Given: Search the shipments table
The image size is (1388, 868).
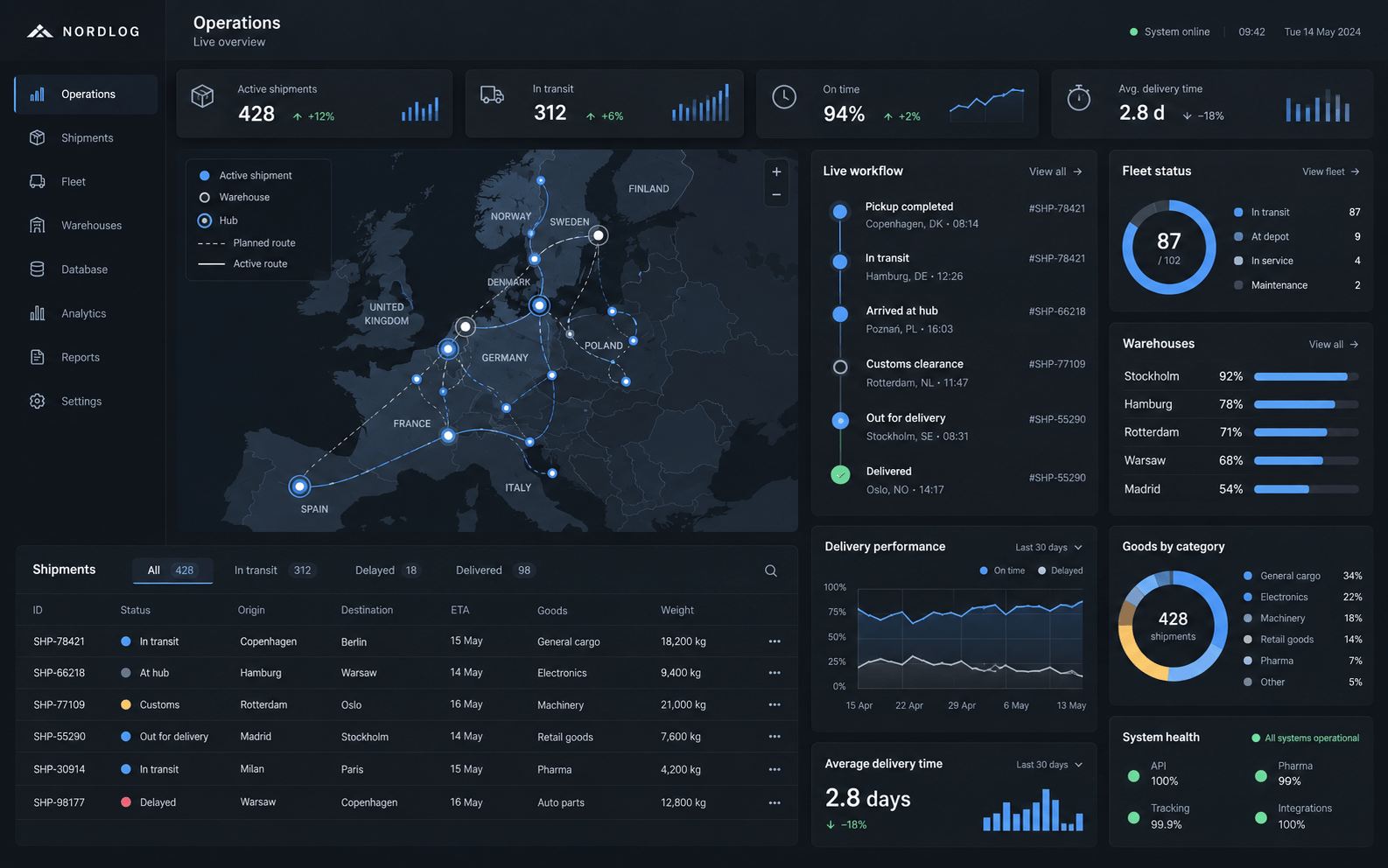Looking at the screenshot, I should click(771, 570).
